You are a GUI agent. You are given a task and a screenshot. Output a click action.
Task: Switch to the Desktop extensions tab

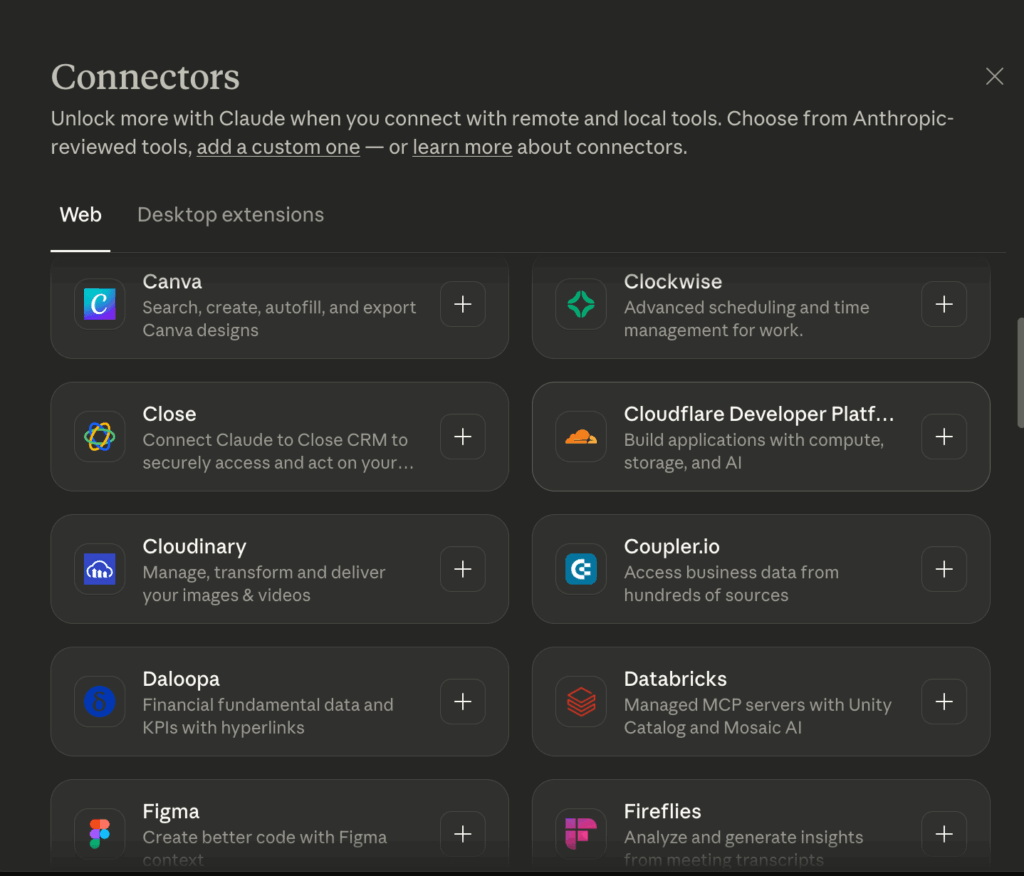230,215
